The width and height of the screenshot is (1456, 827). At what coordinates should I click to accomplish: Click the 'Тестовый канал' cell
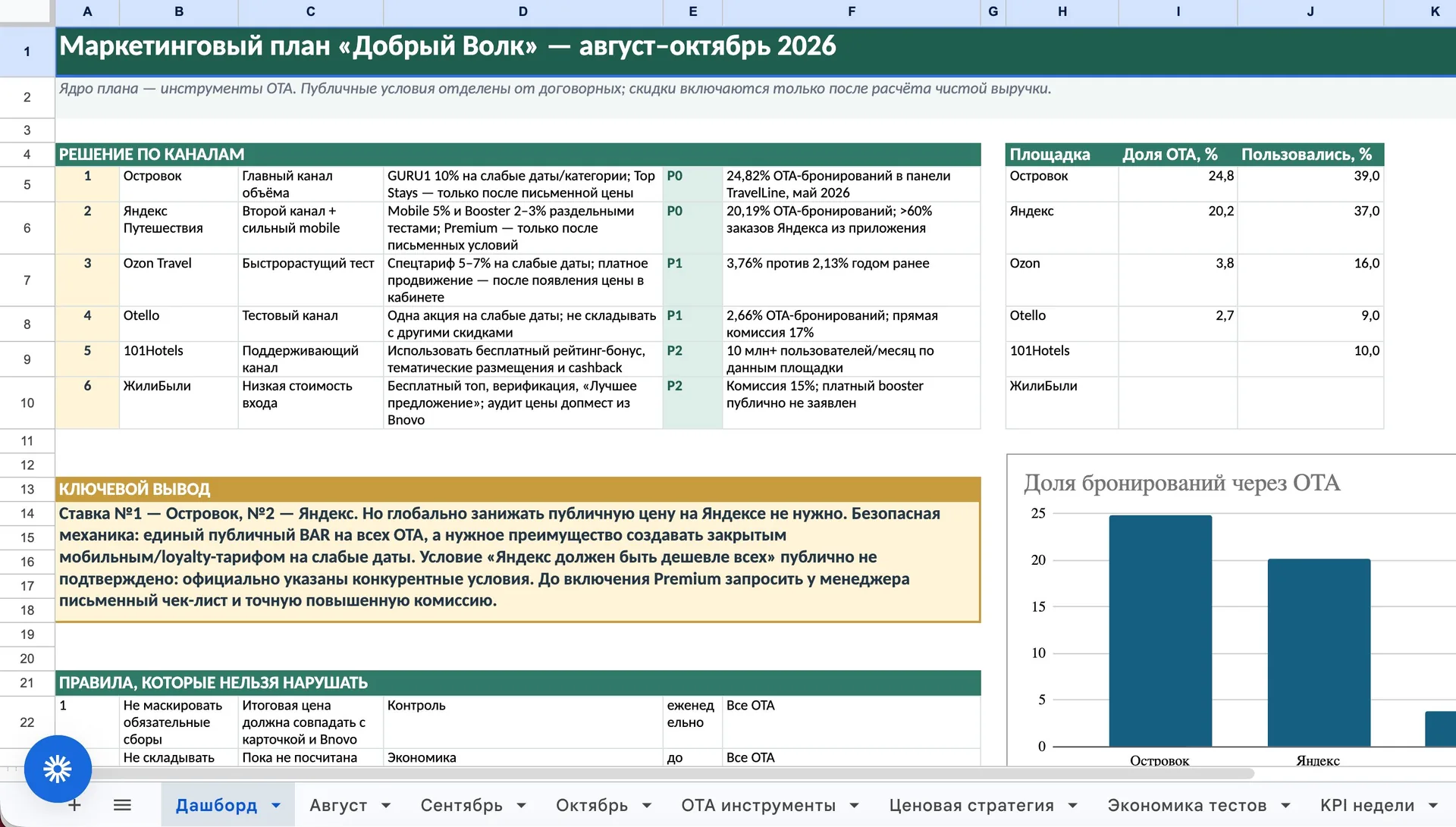click(x=310, y=324)
